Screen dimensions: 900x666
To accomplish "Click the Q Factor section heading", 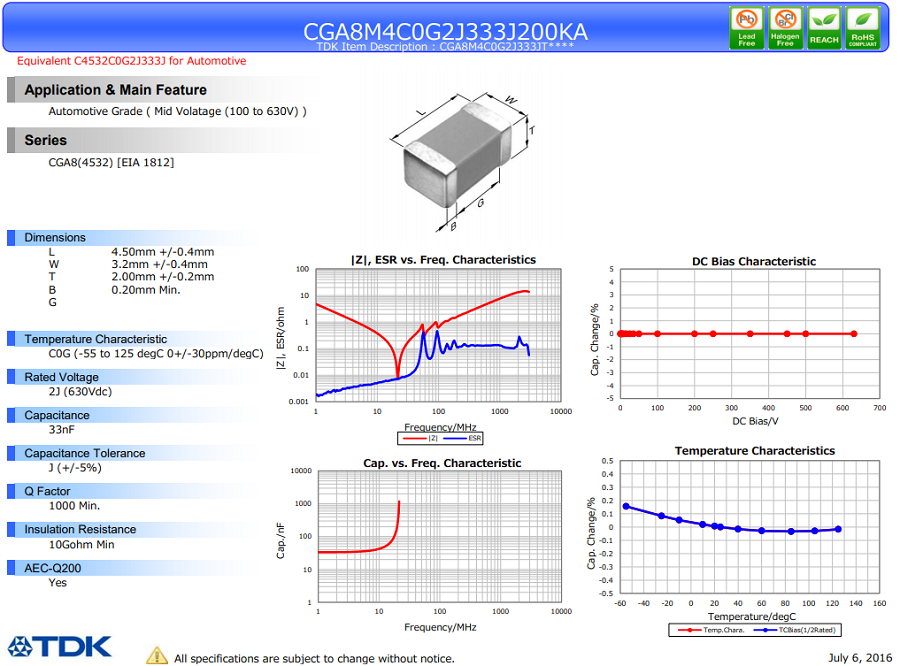I will 47,491.
